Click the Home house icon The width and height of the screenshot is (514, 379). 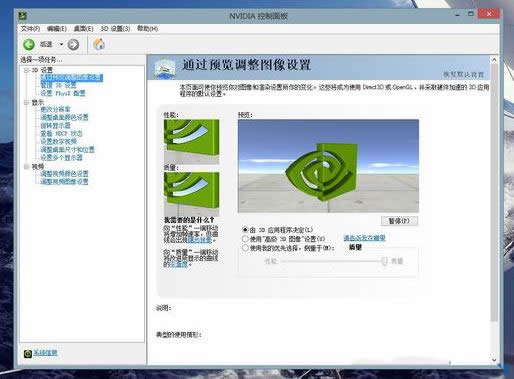point(99,44)
